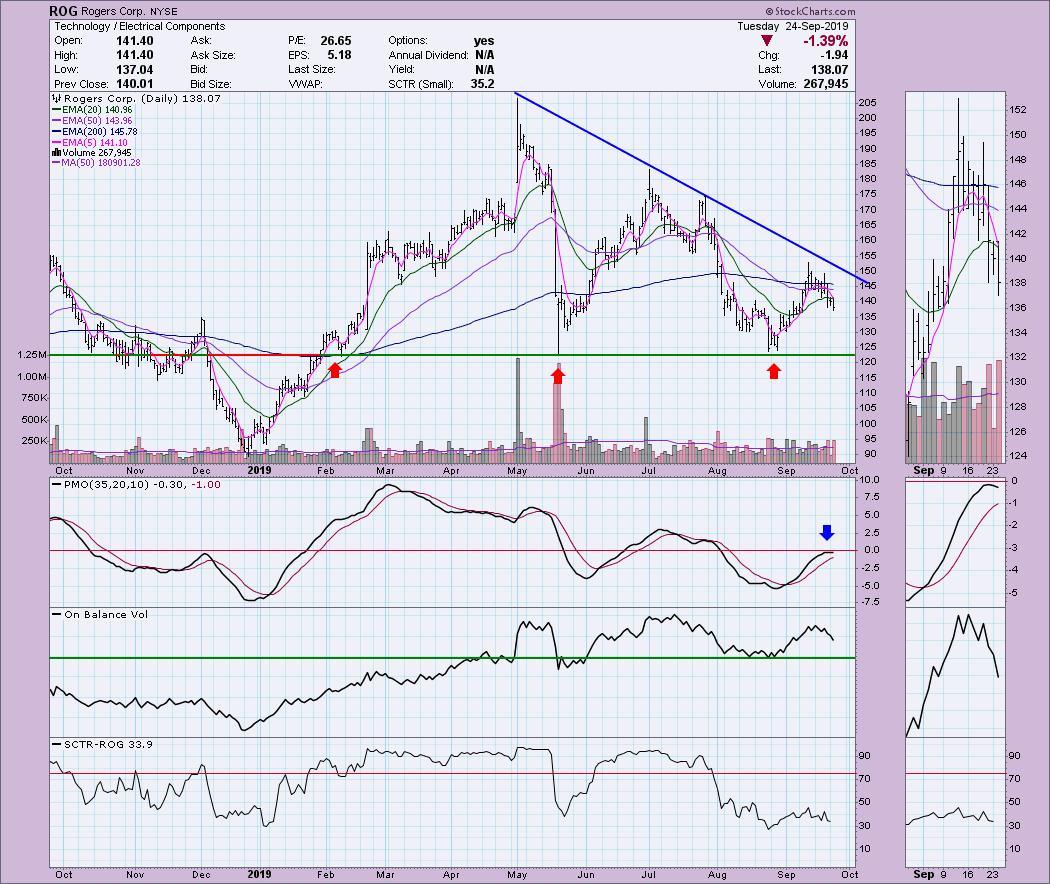Click the EPS value 5.18
Screen dimensions: 1050x884
[340, 55]
